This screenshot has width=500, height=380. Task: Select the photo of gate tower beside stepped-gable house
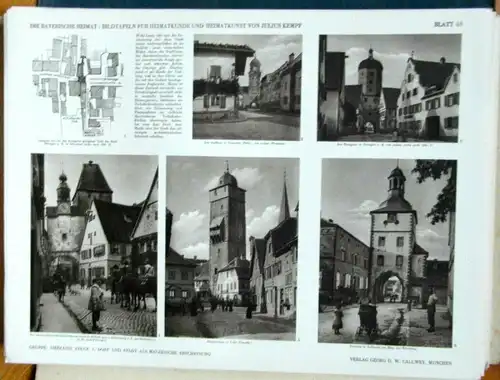[x=389, y=88]
